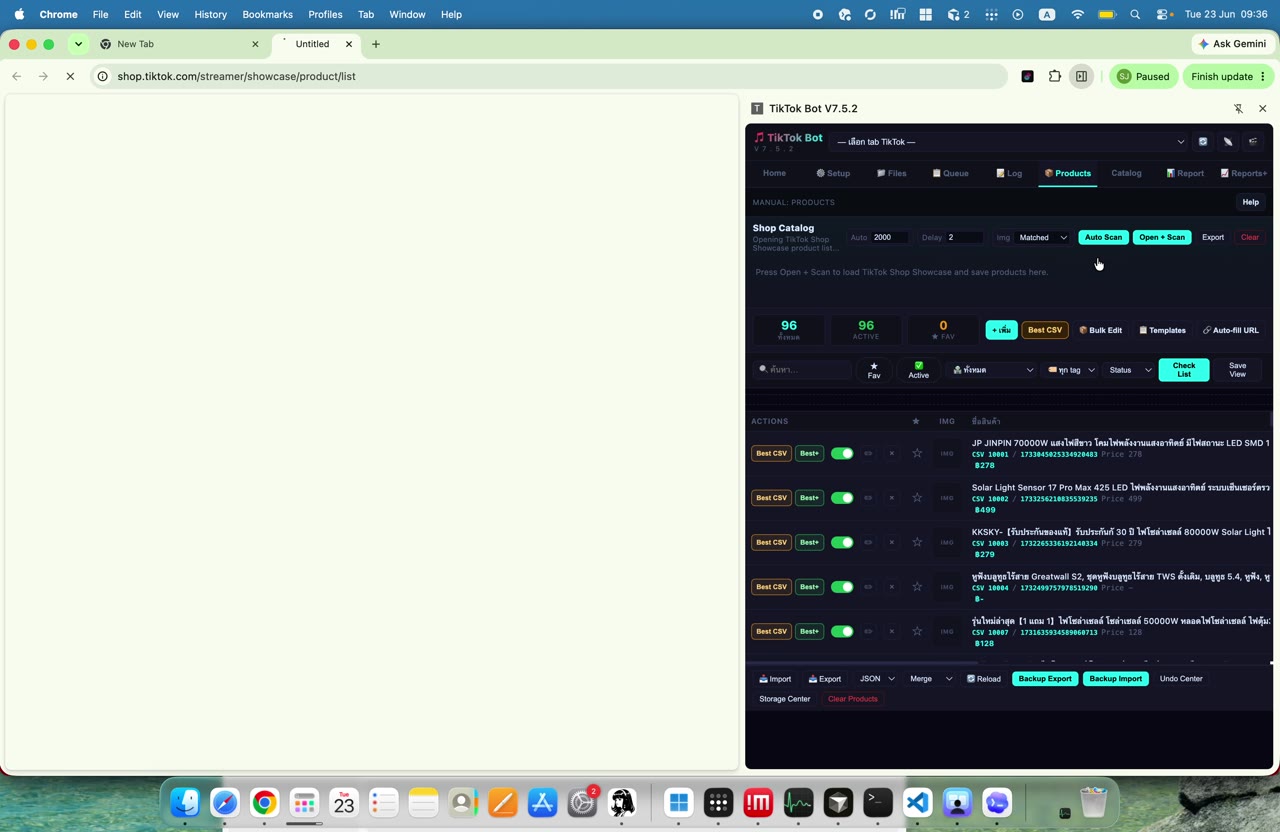This screenshot has width=1280, height=832.
Task: Click the Auto Scan button
Action: tap(1103, 237)
